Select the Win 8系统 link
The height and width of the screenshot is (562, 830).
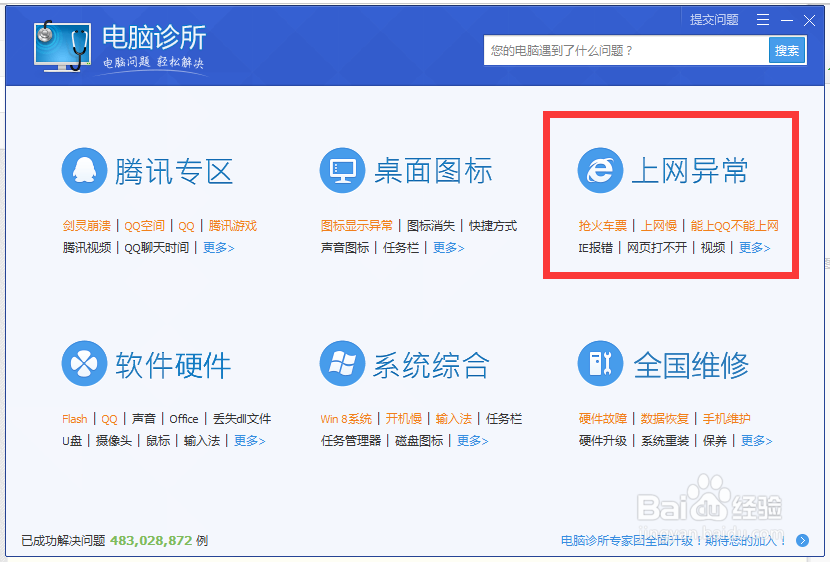346,419
